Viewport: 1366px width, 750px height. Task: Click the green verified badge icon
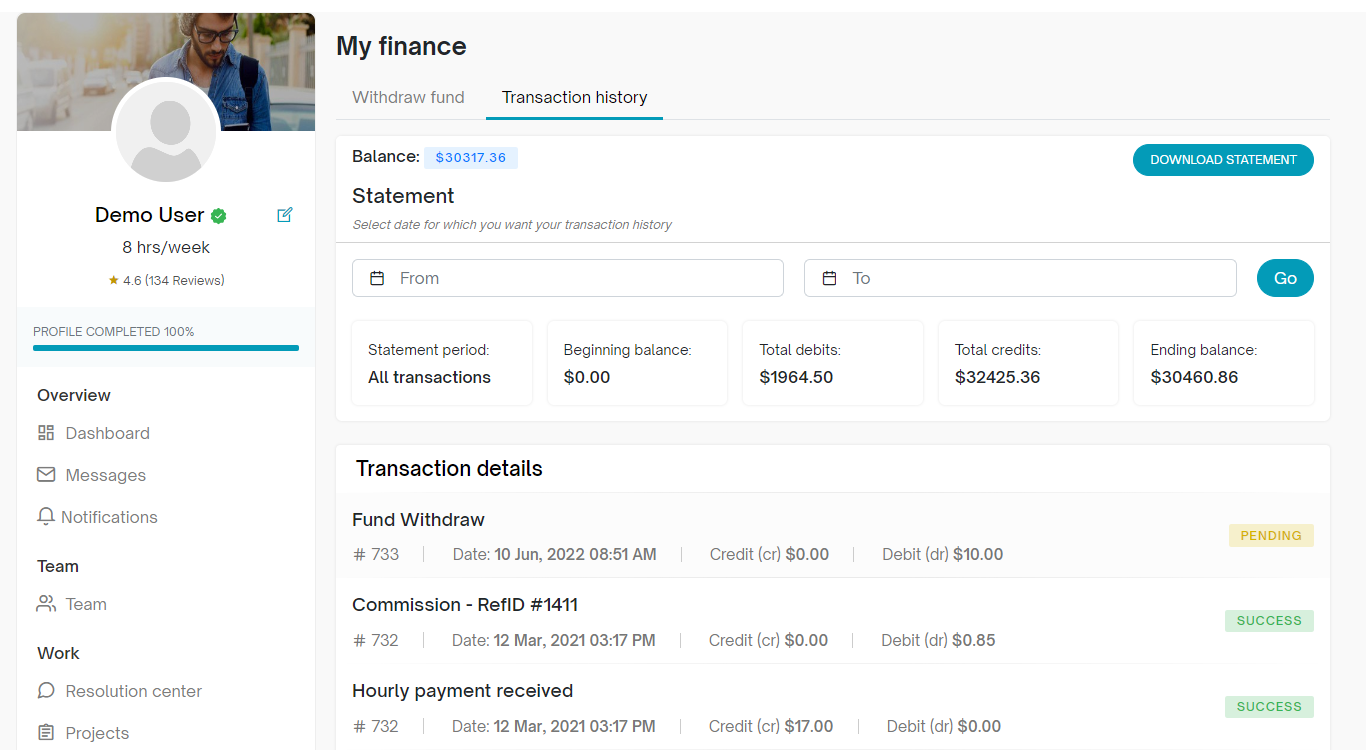[219, 216]
